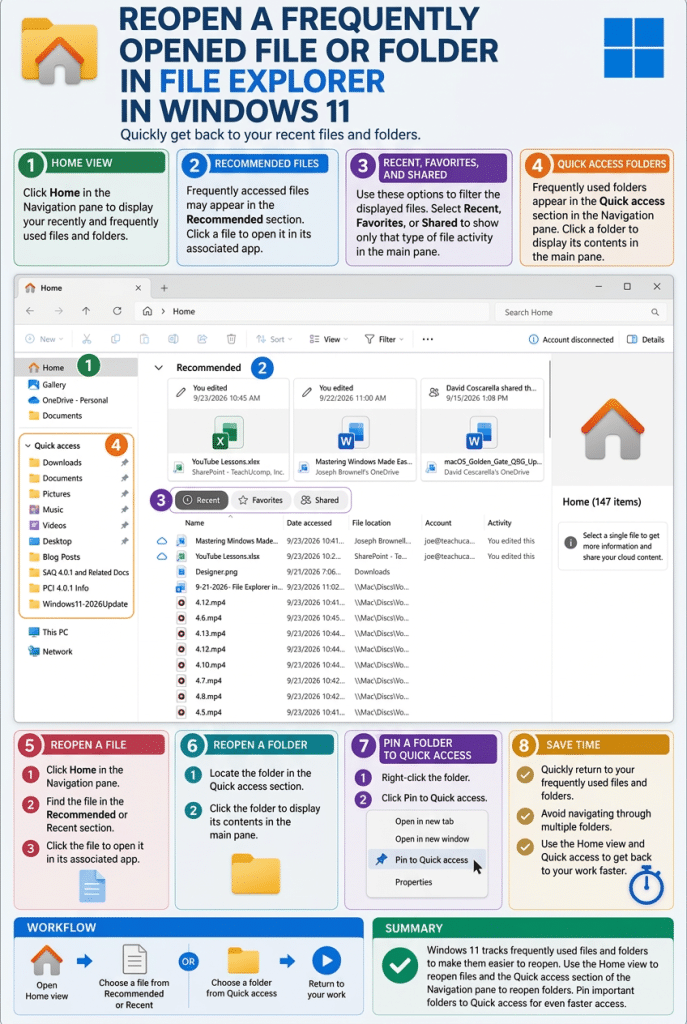Open the New dropdown menu
Image resolution: width=687 pixels, height=1024 pixels.
(x=44, y=339)
